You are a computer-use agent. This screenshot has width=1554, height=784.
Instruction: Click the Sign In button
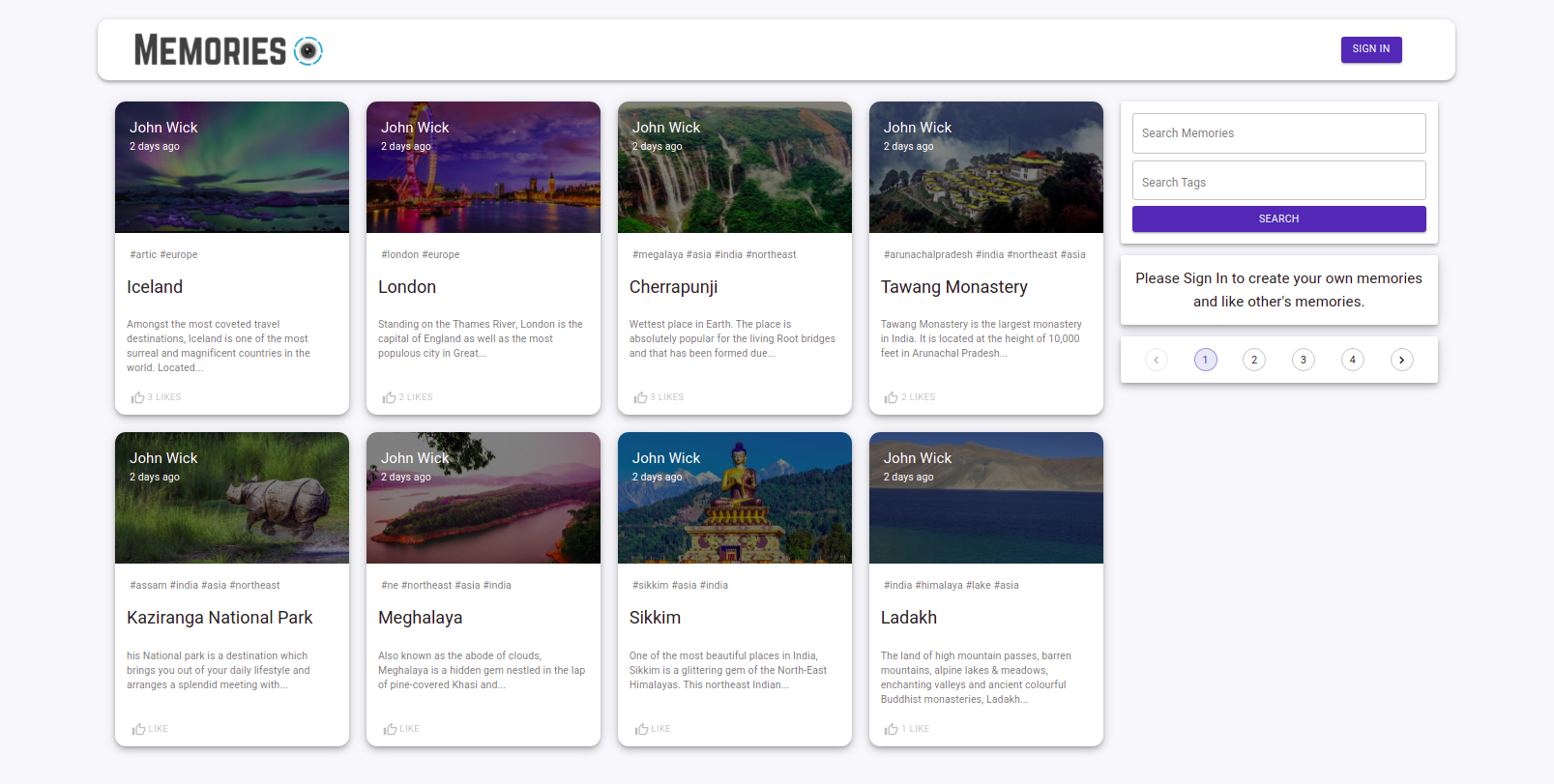(1371, 49)
